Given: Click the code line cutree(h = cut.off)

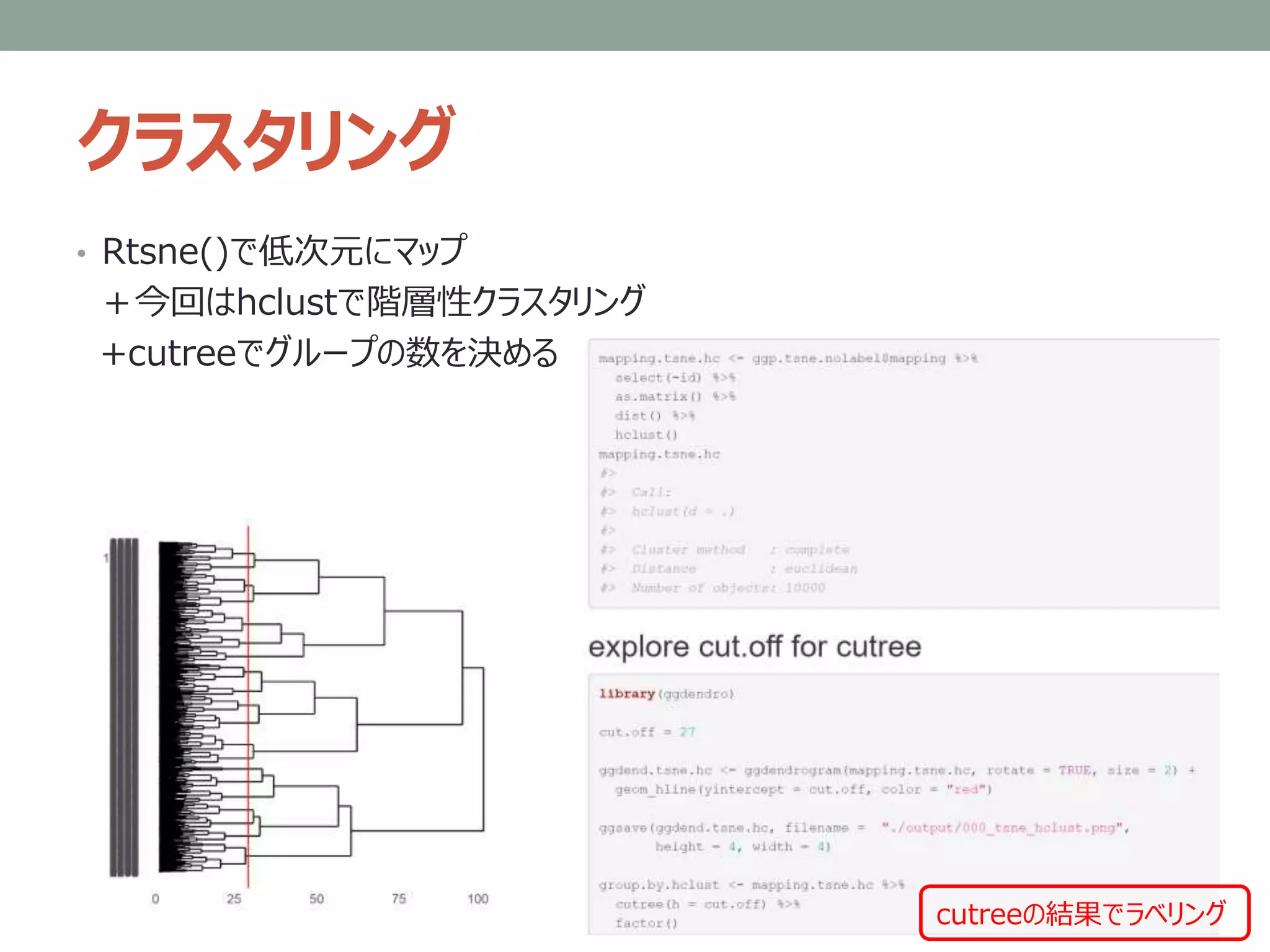Looking at the screenshot, I should click(707, 904).
